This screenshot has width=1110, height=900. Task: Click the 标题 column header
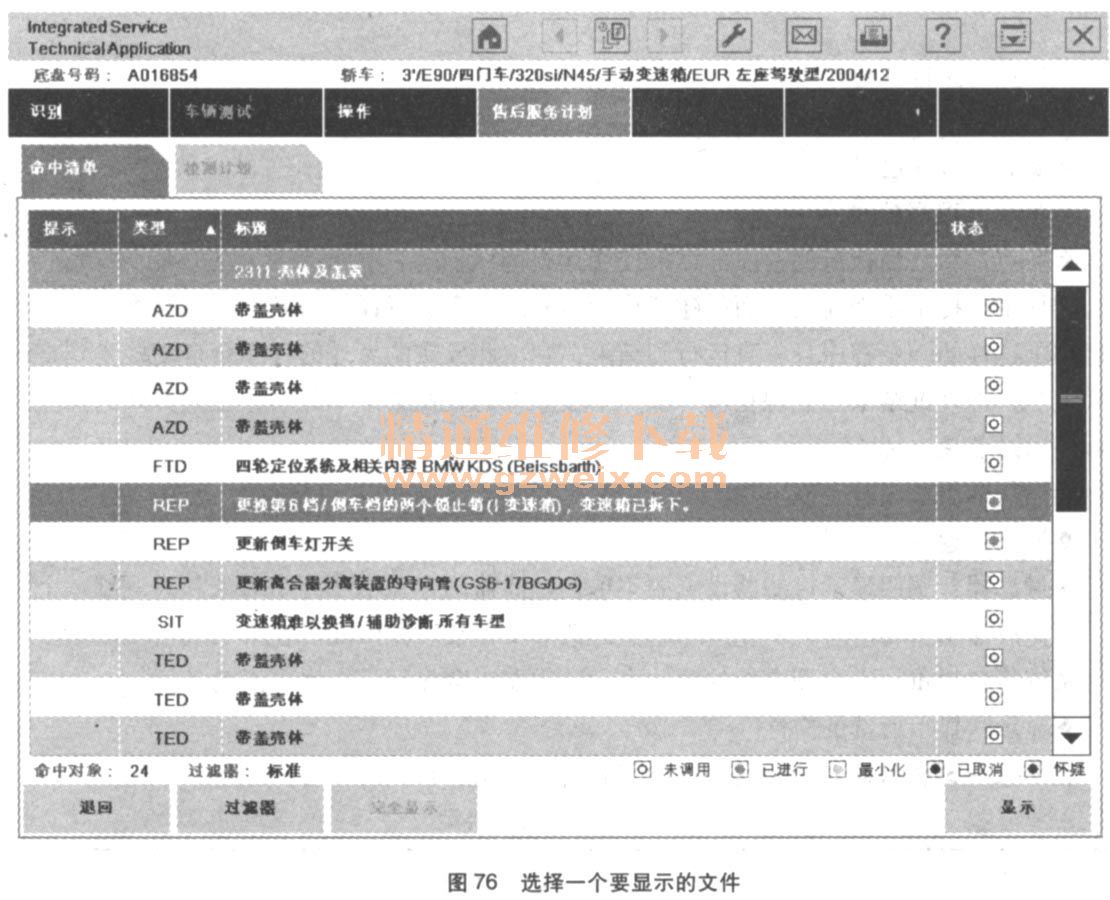pyautogui.click(x=578, y=229)
